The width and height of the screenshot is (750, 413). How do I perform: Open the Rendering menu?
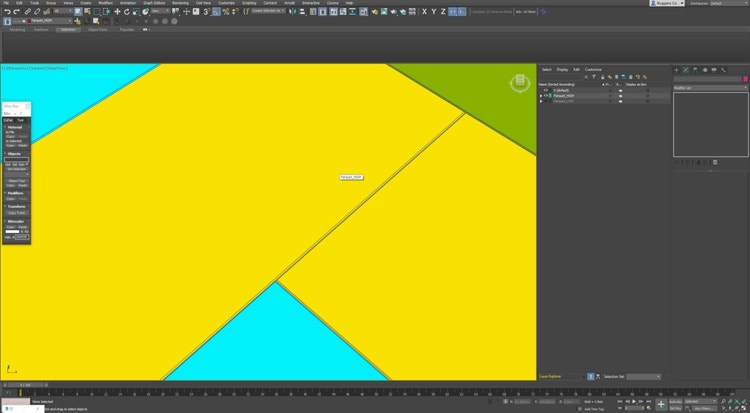(x=180, y=3)
